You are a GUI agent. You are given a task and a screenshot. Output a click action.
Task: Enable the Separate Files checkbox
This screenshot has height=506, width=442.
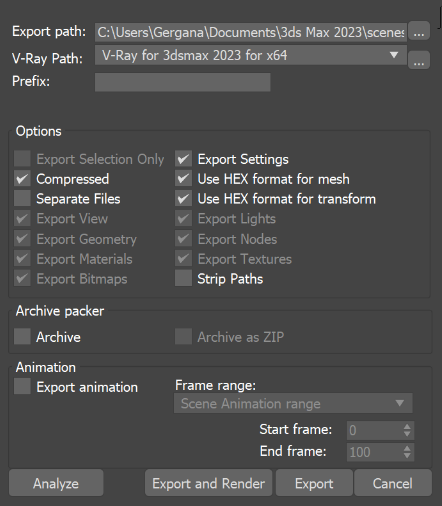point(22,199)
